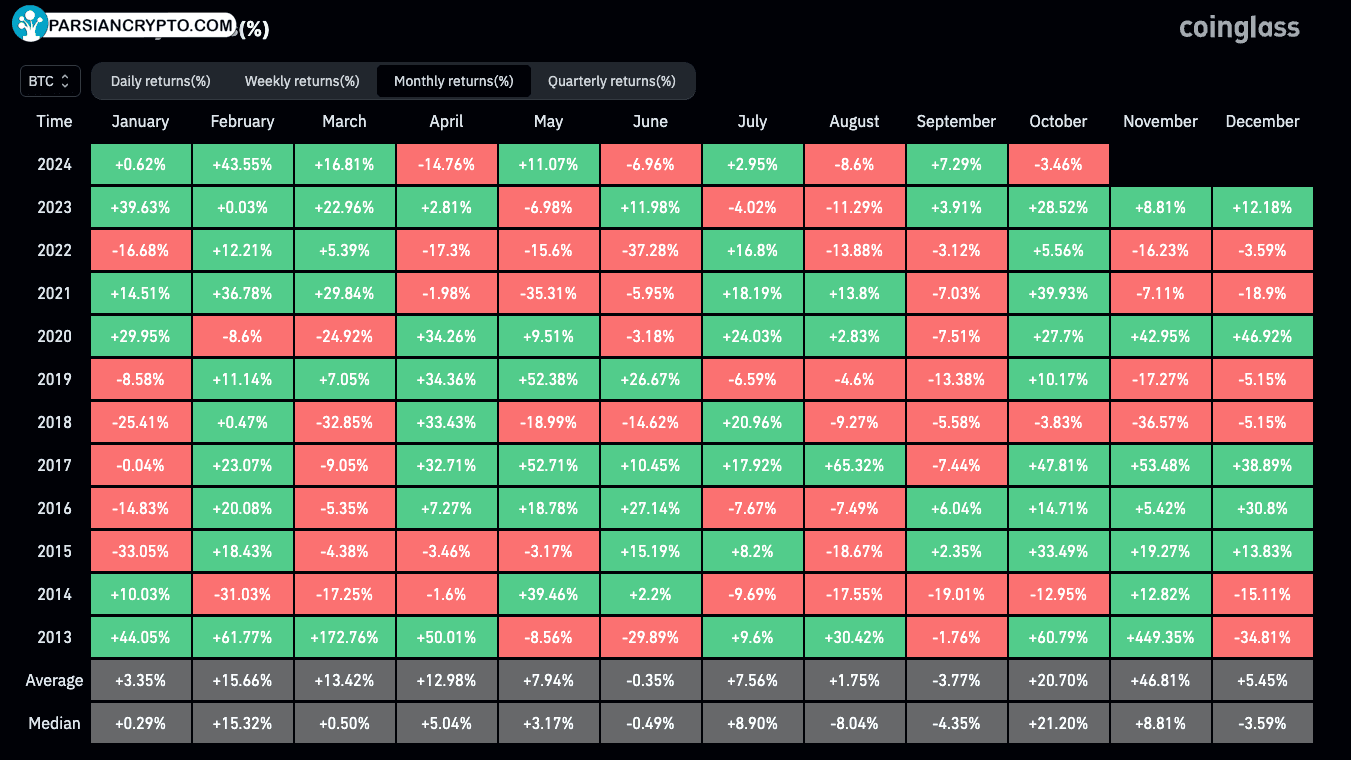
Task: Select the 2024 February +43.55% cell
Action: pos(242,164)
